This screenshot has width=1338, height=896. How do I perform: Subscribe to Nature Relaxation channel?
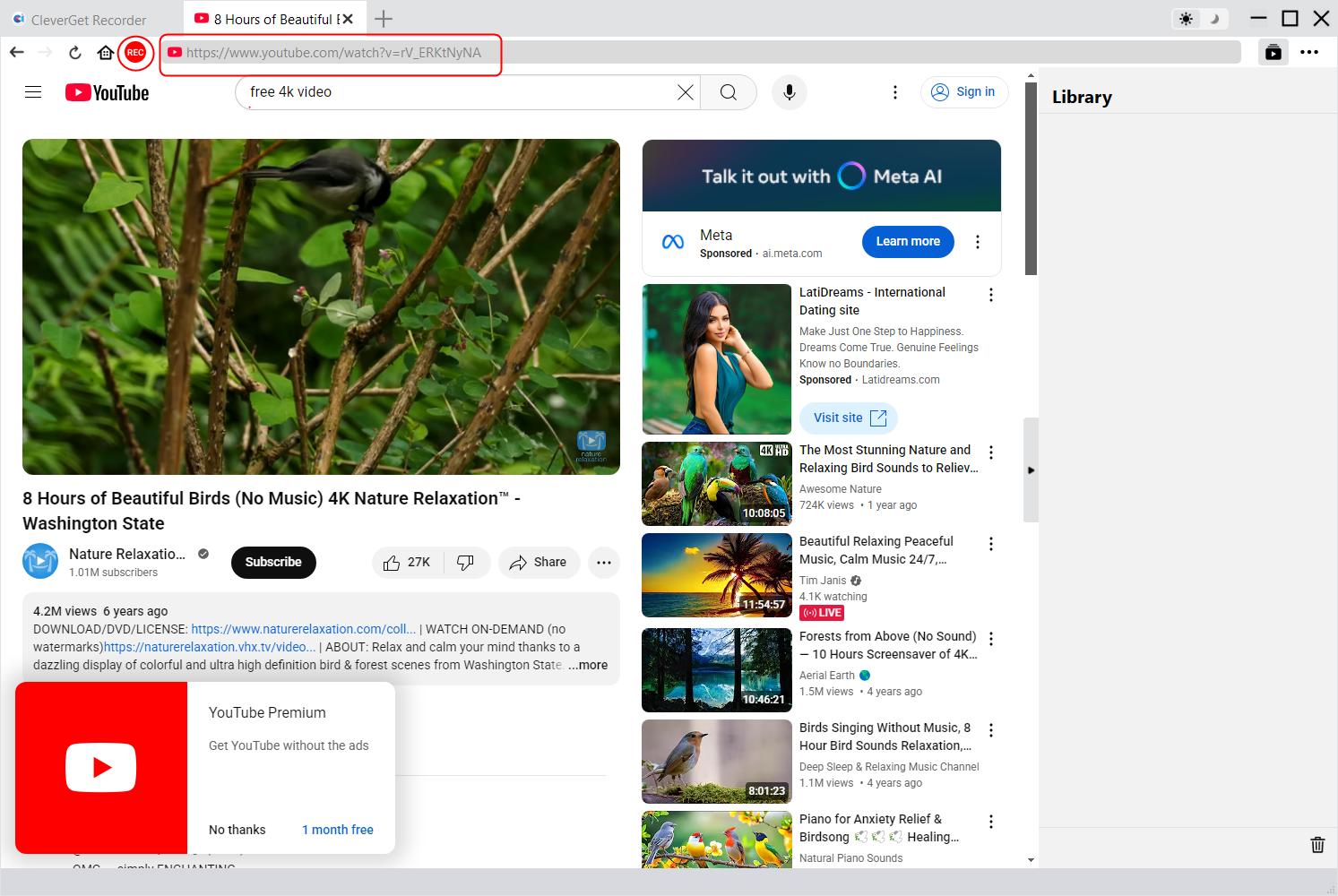point(273,562)
